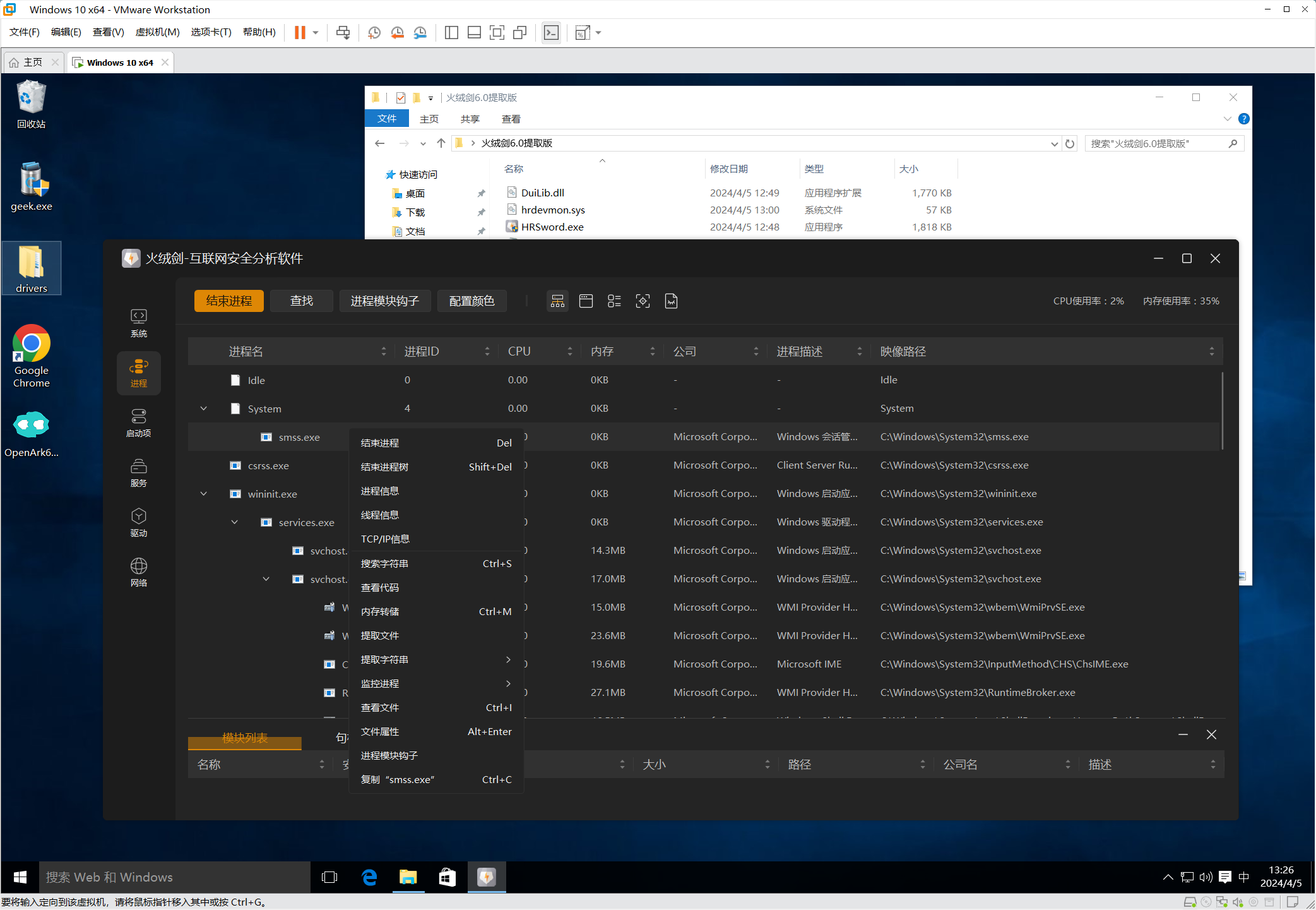
Task: Send Ctrl+Alt+Del via VMware toolbar icon
Action: tap(343, 33)
